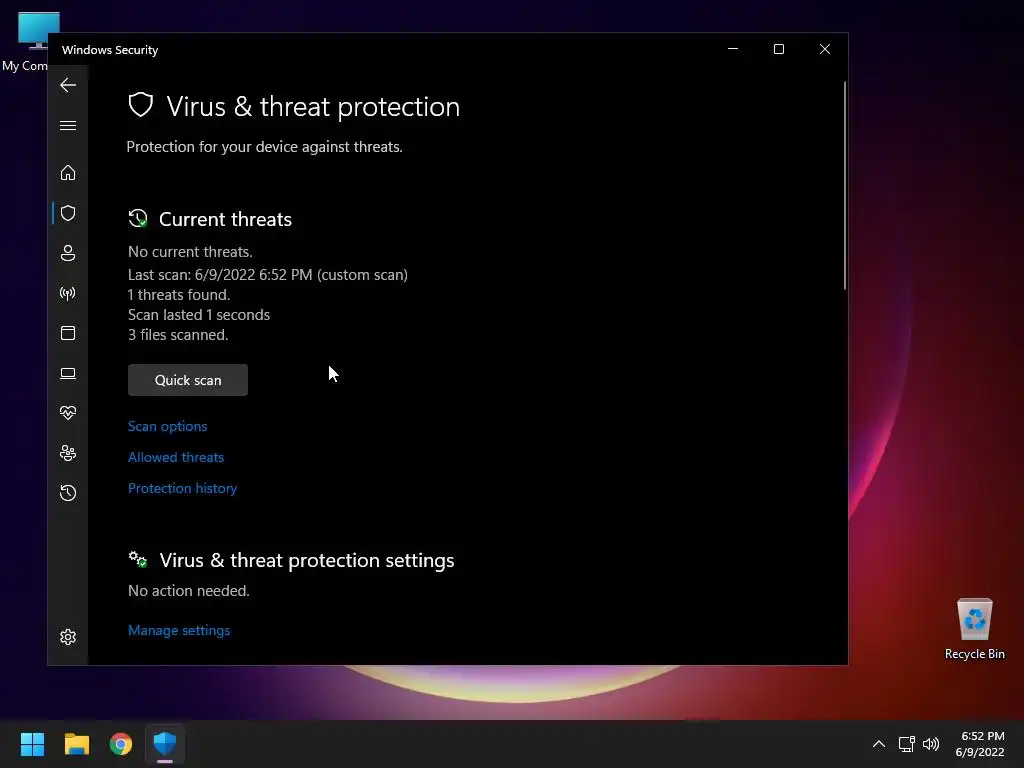This screenshot has width=1024, height=768.
Task: Click 'No current threats.' text
Action: [190, 252]
